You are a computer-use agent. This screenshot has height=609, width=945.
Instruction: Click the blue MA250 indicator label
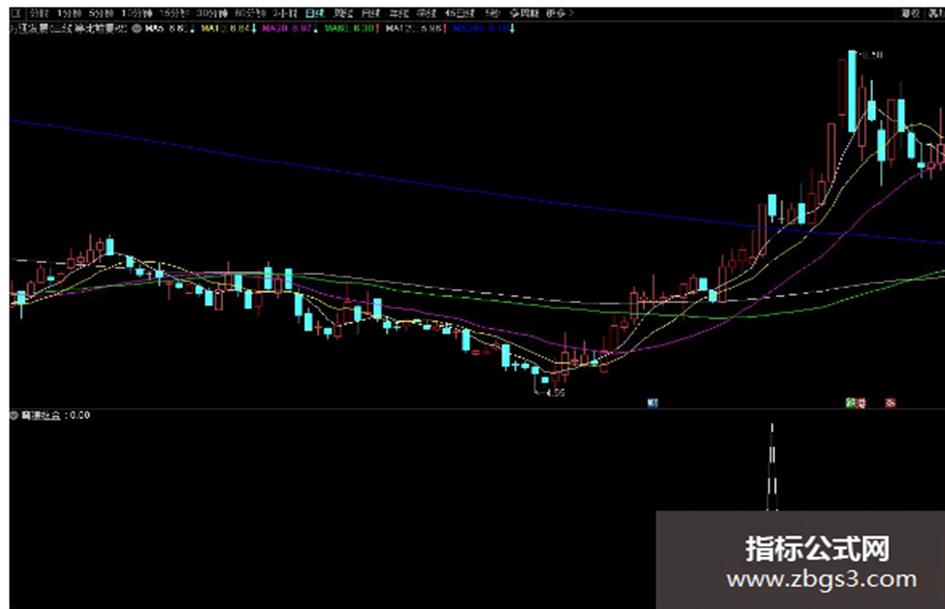click(x=483, y=28)
